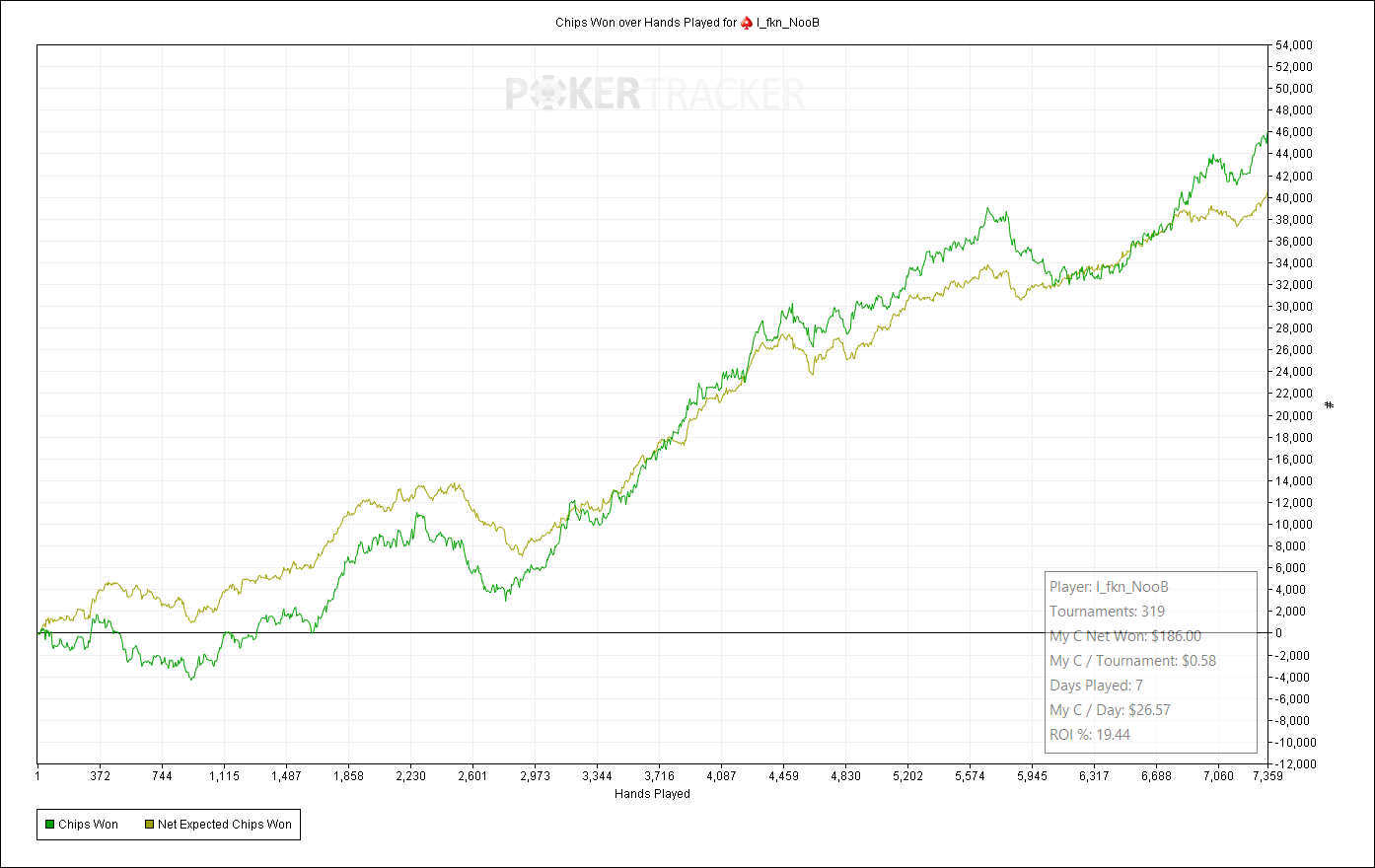Screen dimensions: 1375x868
Task: Click the 46,000 y-axis tick label
Action: tap(1294, 132)
